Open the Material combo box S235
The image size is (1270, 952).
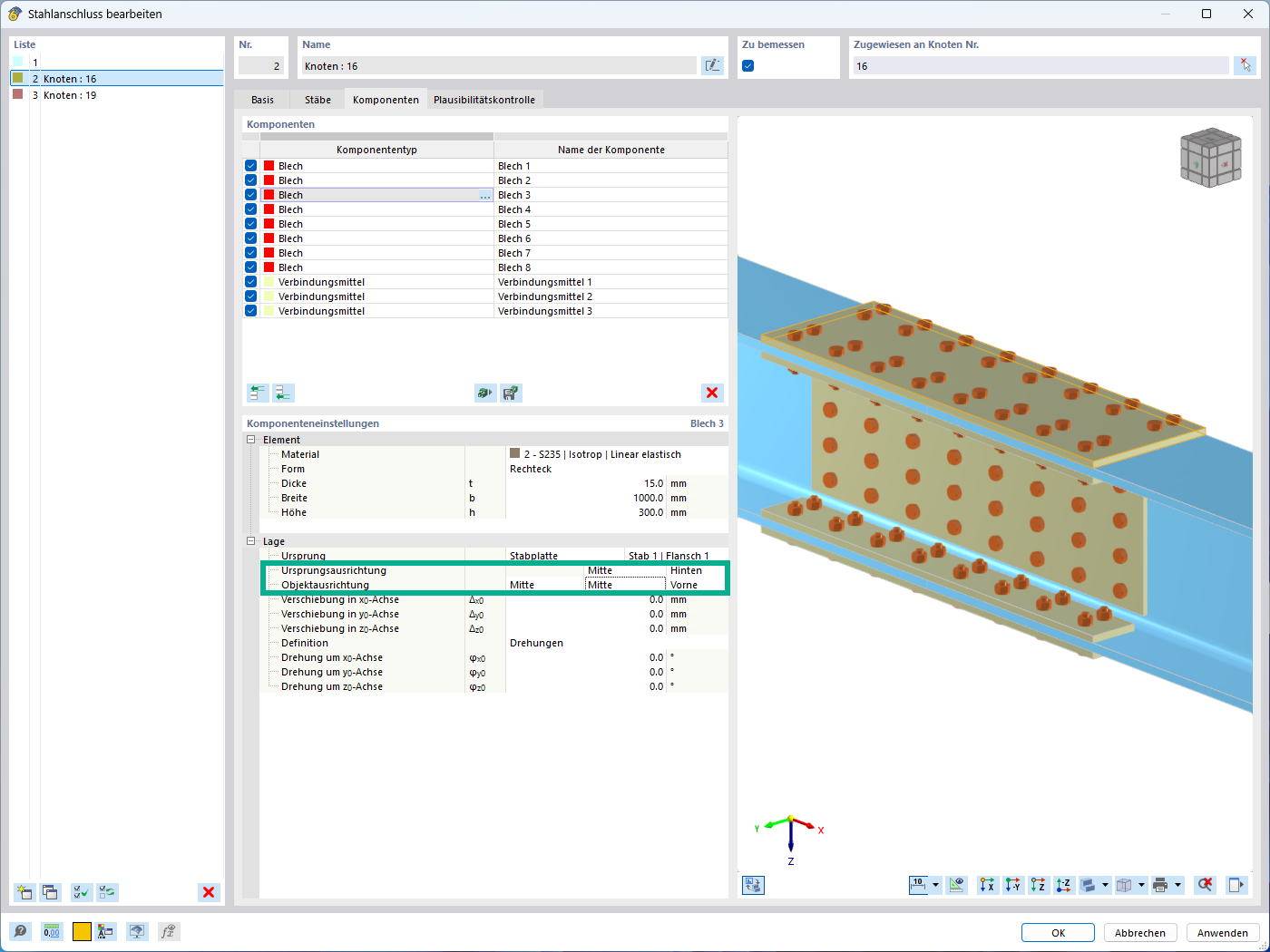pos(616,454)
